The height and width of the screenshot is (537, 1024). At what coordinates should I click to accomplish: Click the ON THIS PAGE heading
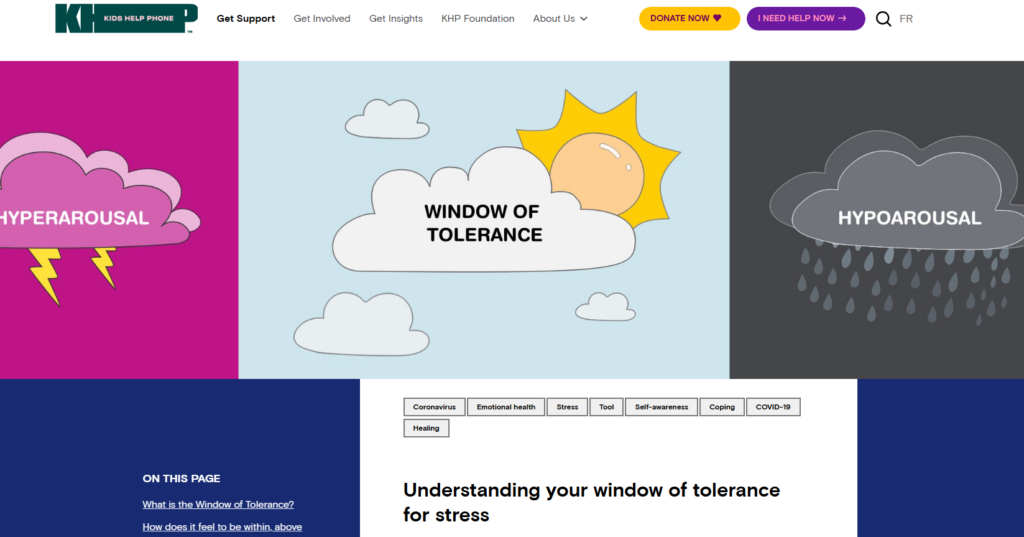[x=182, y=478]
